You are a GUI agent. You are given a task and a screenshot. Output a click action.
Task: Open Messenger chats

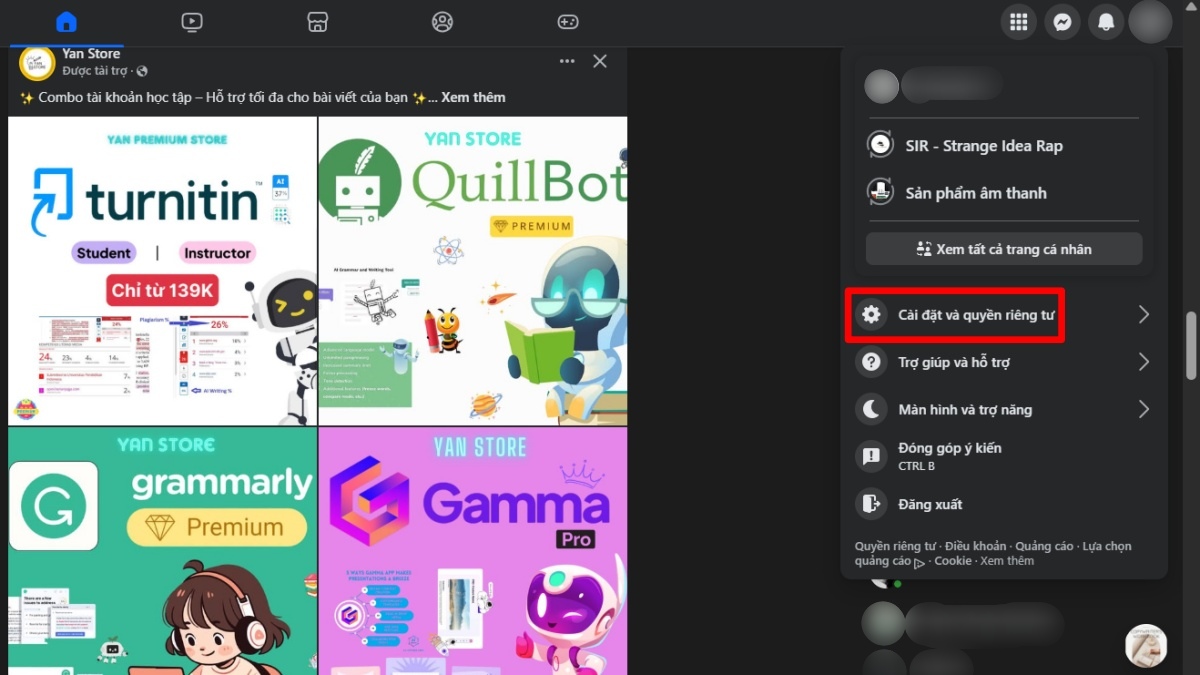(x=1063, y=22)
